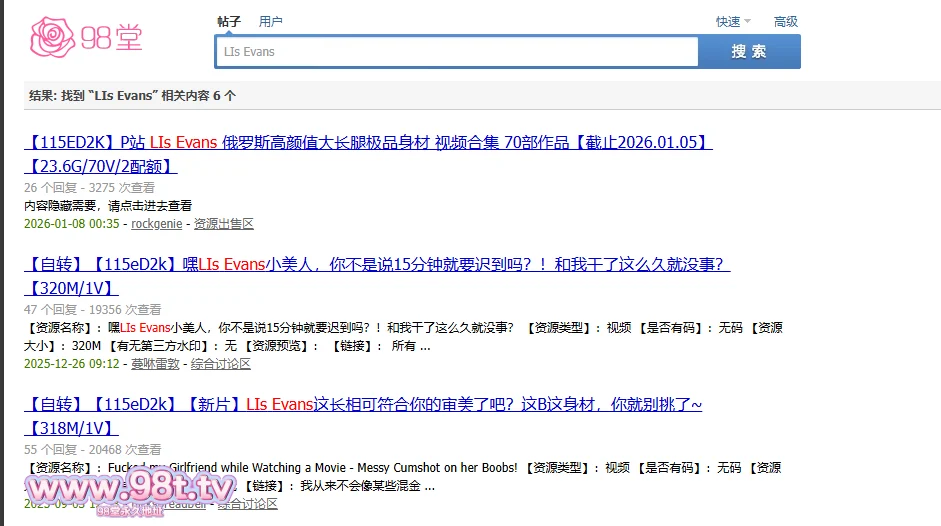Switch to the 用户 search tab

pyautogui.click(x=270, y=21)
